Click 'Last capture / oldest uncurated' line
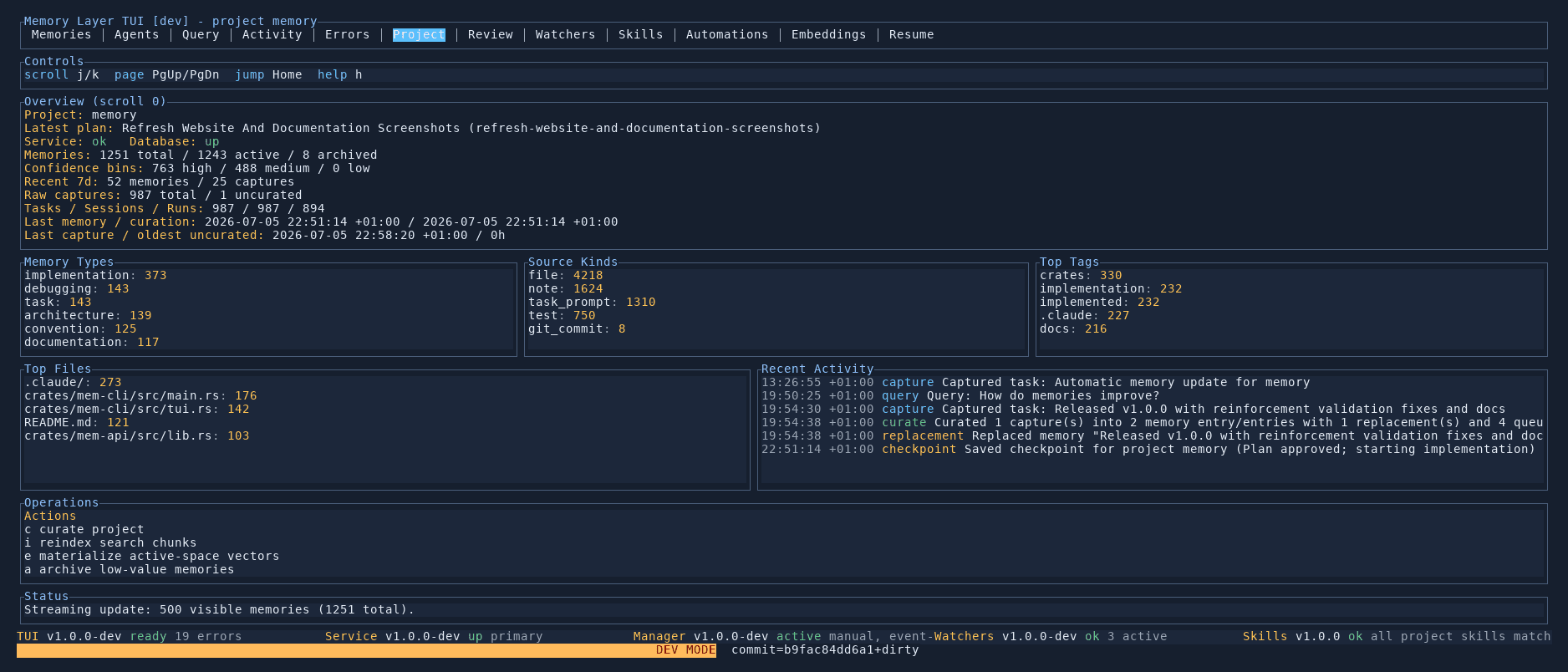Image resolution: width=1568 pixels, height=672 pixels. pyautogui.click(x=265, y=235)
